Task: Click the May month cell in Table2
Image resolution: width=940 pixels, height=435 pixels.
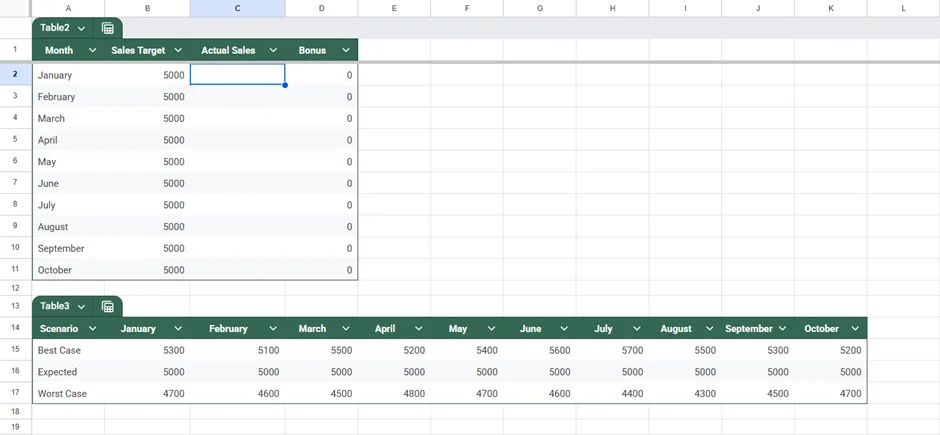Action: 68,161
